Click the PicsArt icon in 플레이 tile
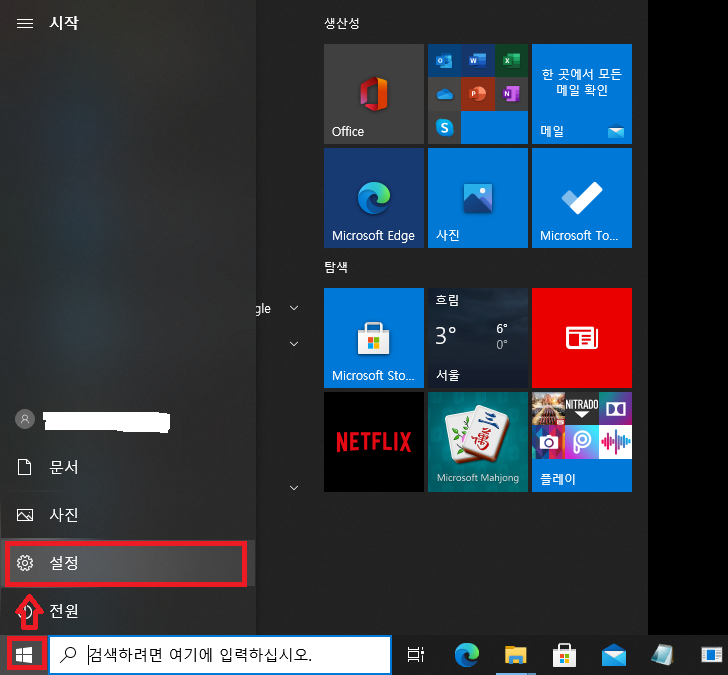 click(582, 442)
